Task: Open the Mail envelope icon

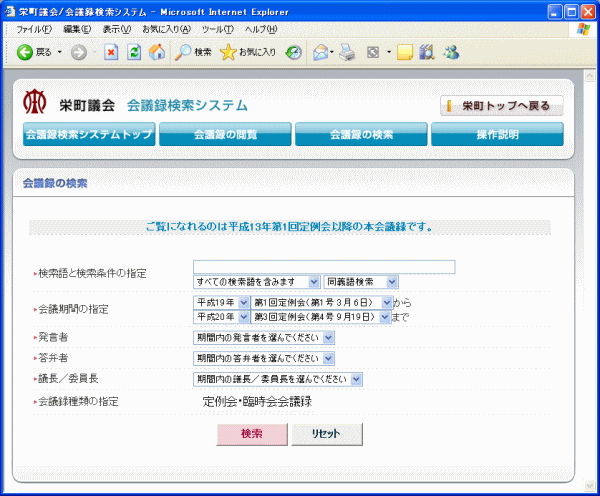Action: (321, 52)
